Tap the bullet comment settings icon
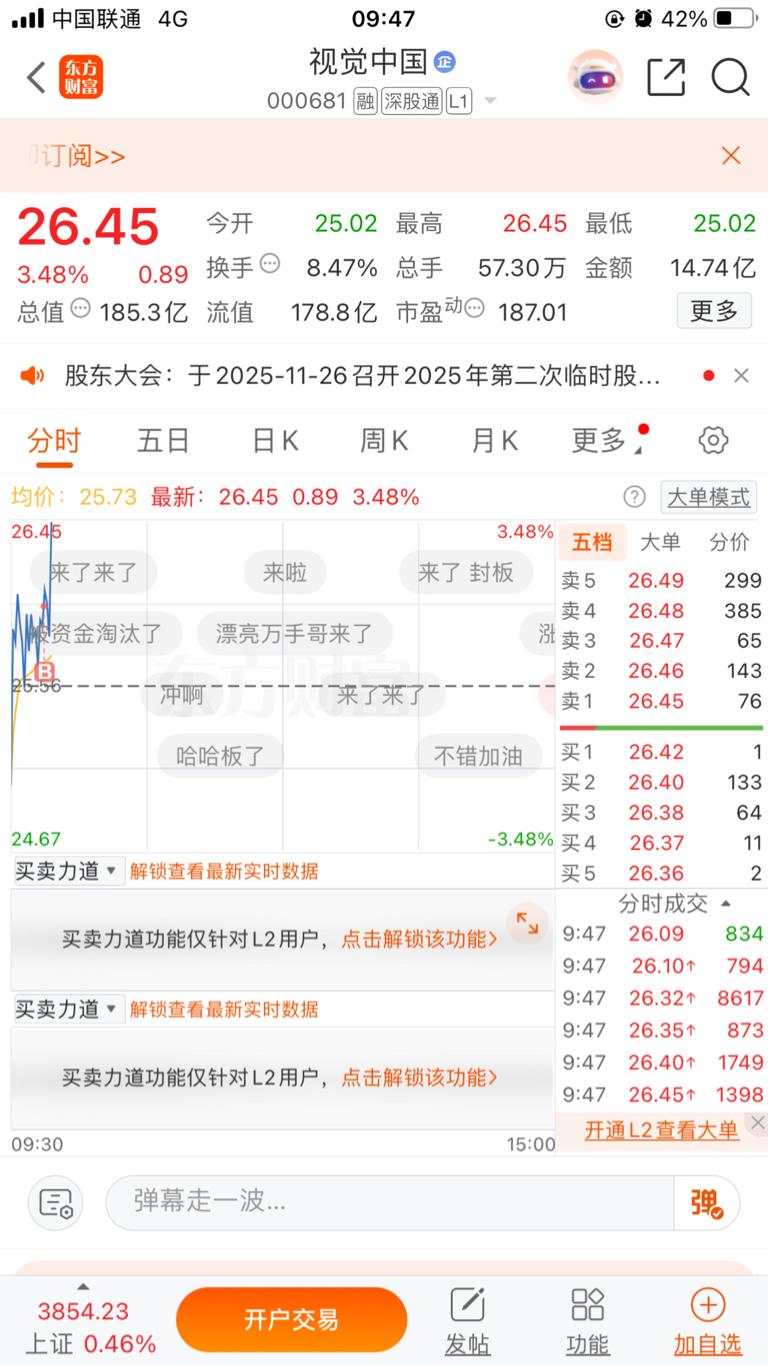768x1366 pixels. pos(56,1202)
